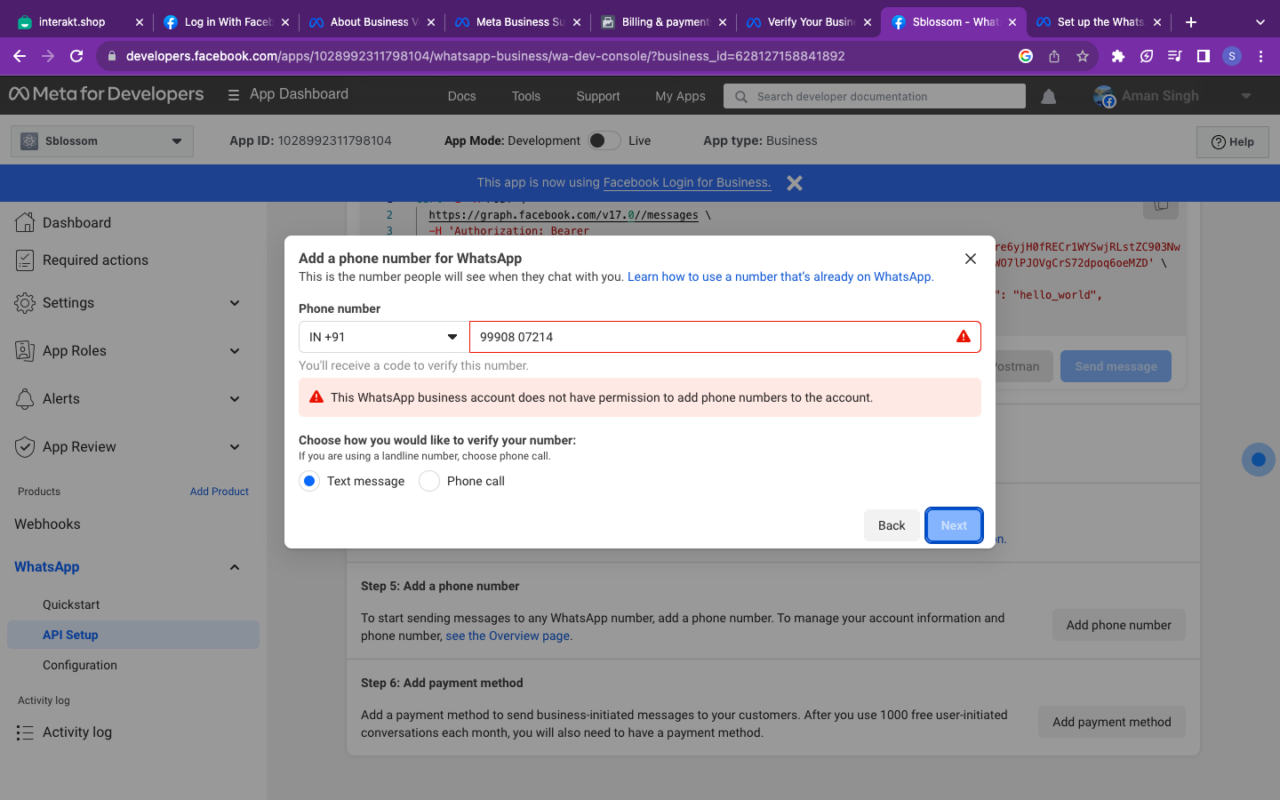Open the browser side panel icon
This screenshot has height=800, width=1280.
[x=1203, y=56]
